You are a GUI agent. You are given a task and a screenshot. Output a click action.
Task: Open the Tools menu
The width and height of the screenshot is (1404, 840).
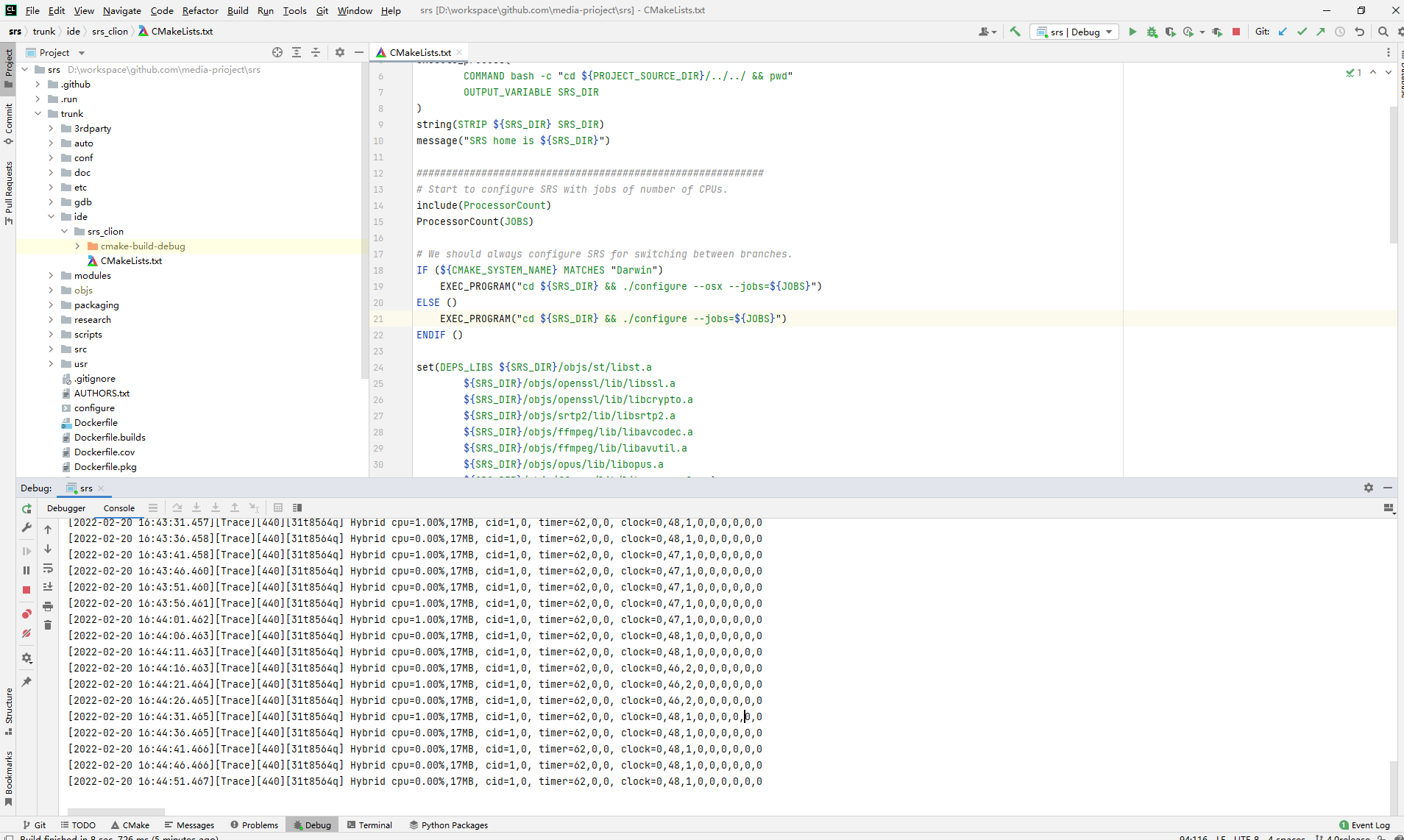pos(295,10)
